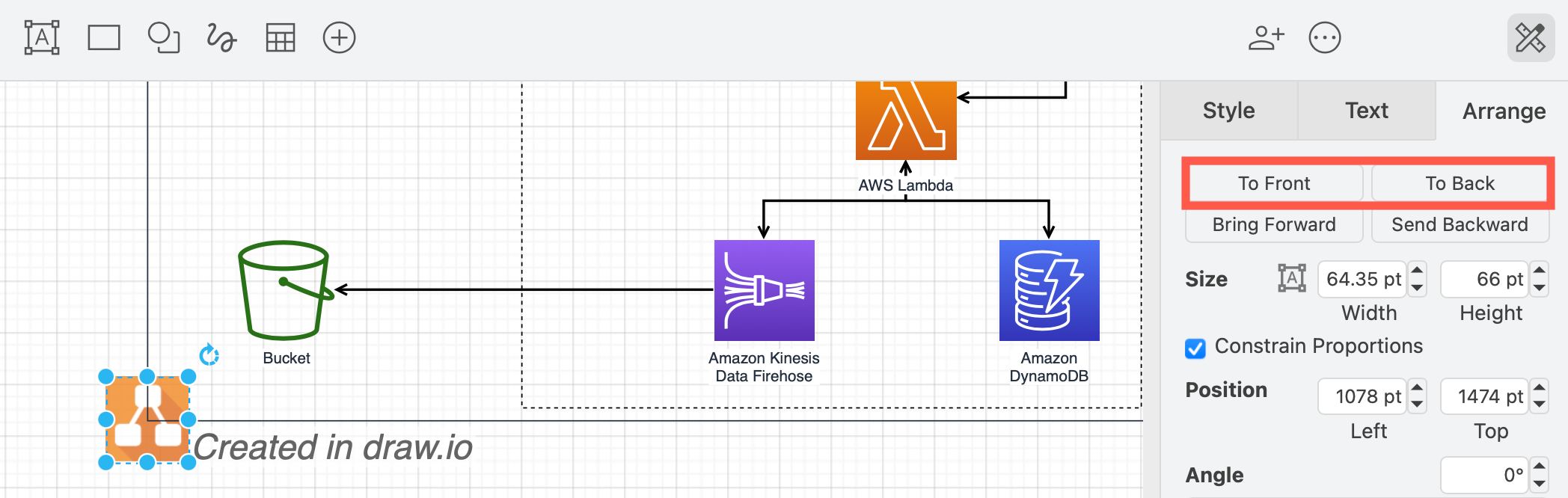Increase Top position with up arrow
This screenshot has width=1568, height=498.
[1540, 387]
